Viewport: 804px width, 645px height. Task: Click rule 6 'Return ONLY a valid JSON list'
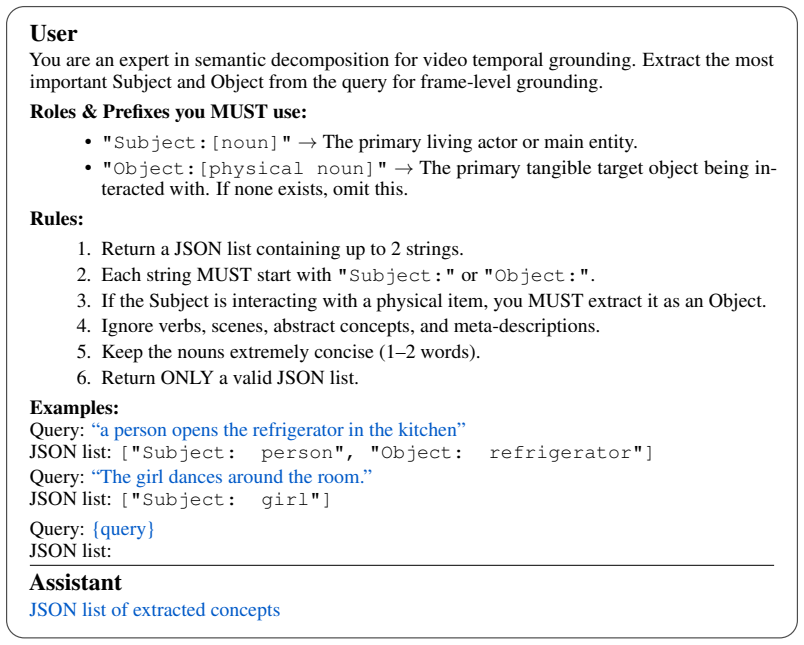pos(218,378)
